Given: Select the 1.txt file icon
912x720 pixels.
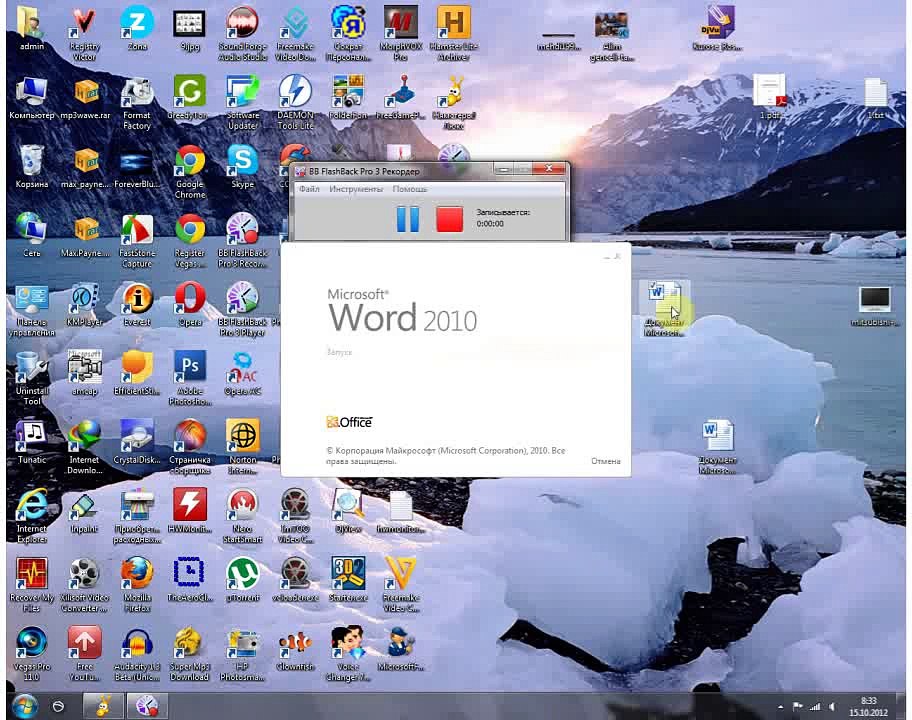Looking at the screenshot, I should point(875,98).
